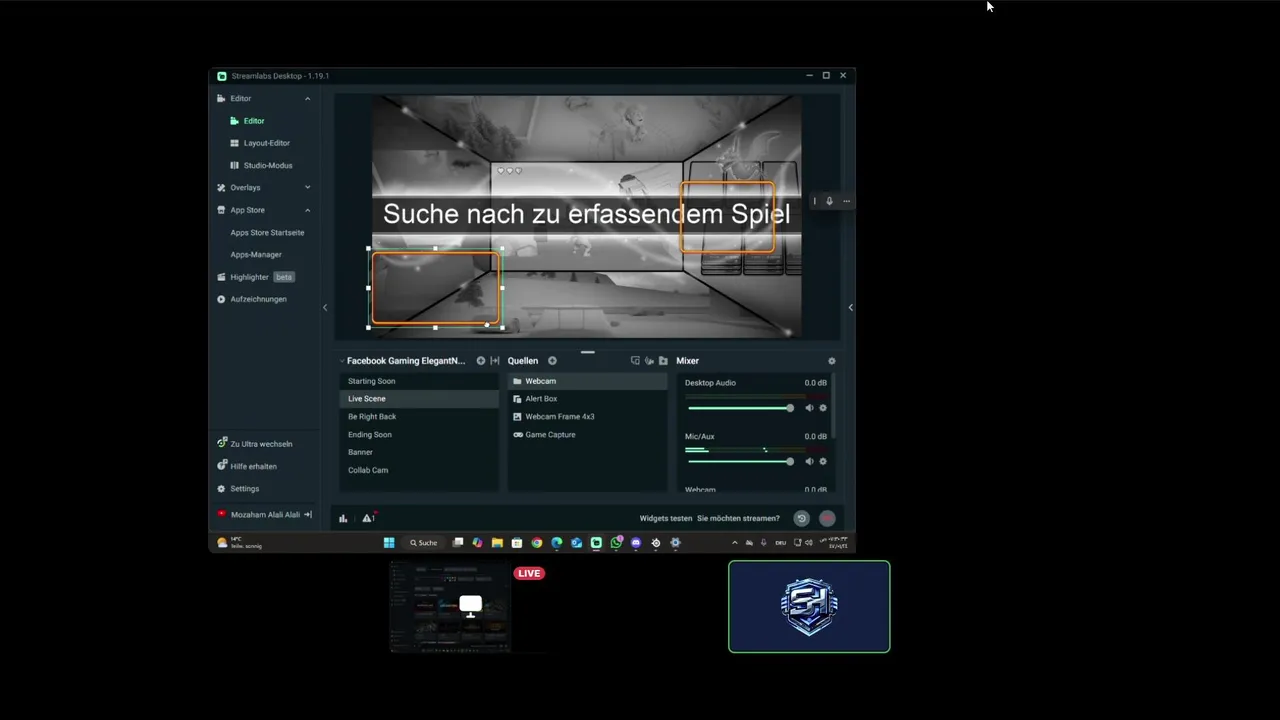Collapse the App Store sidebar section
The width and height of the screenshot is (1280, 720).
click(307, 210)
